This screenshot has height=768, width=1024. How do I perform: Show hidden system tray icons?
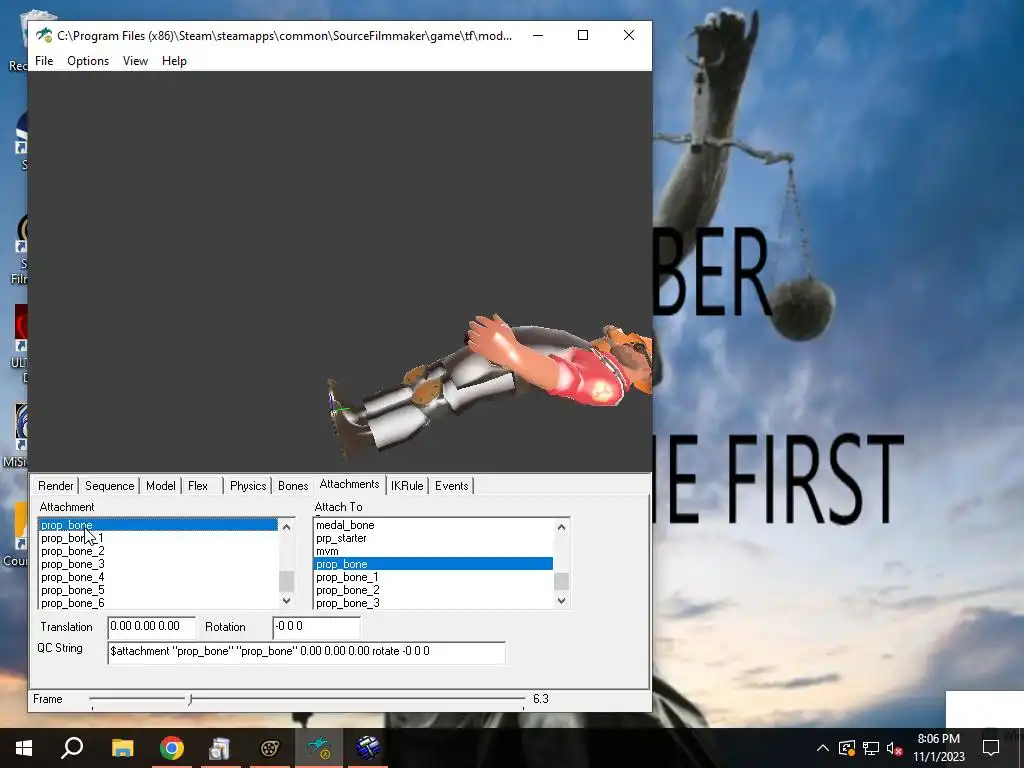[823, 748]
